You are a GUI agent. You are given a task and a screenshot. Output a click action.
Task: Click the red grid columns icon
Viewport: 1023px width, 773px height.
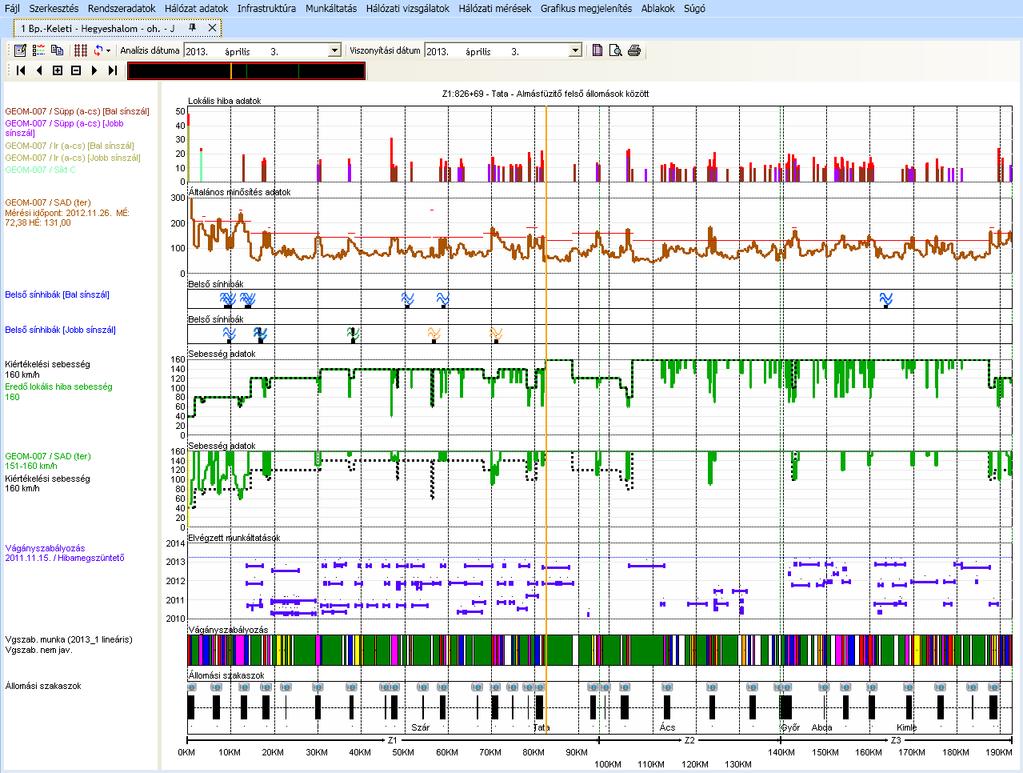[x=80, y=50]
